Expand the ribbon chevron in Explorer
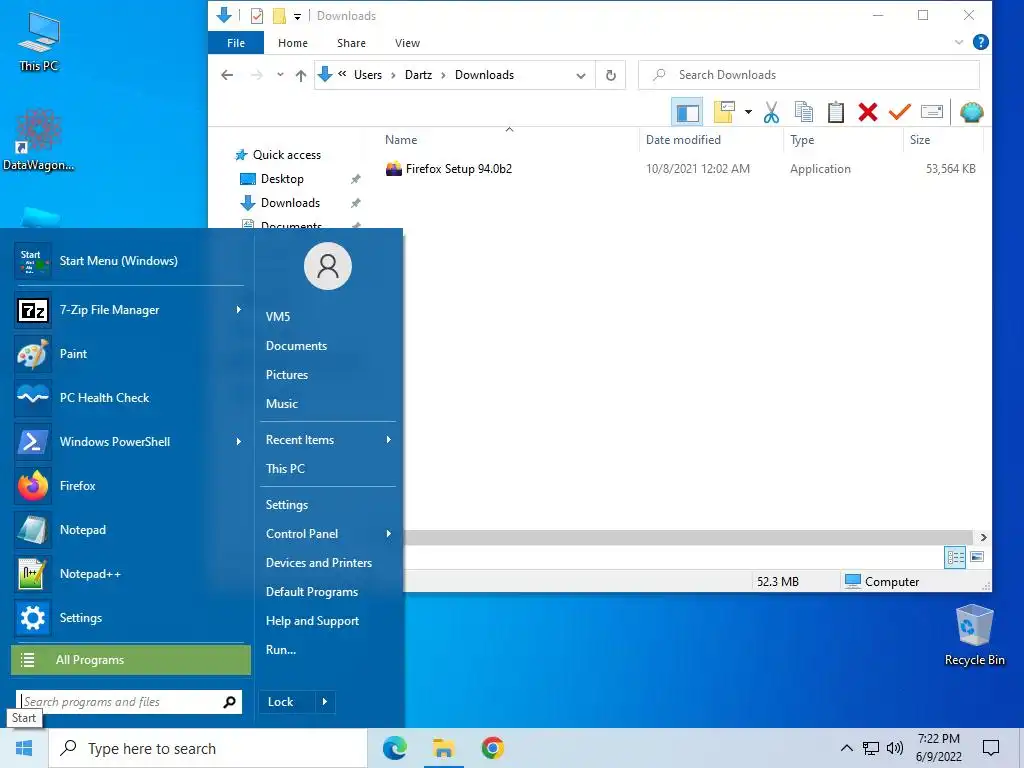Image resolution: width=1024 pixels, height=768 pixels. (x=959, y=42)
